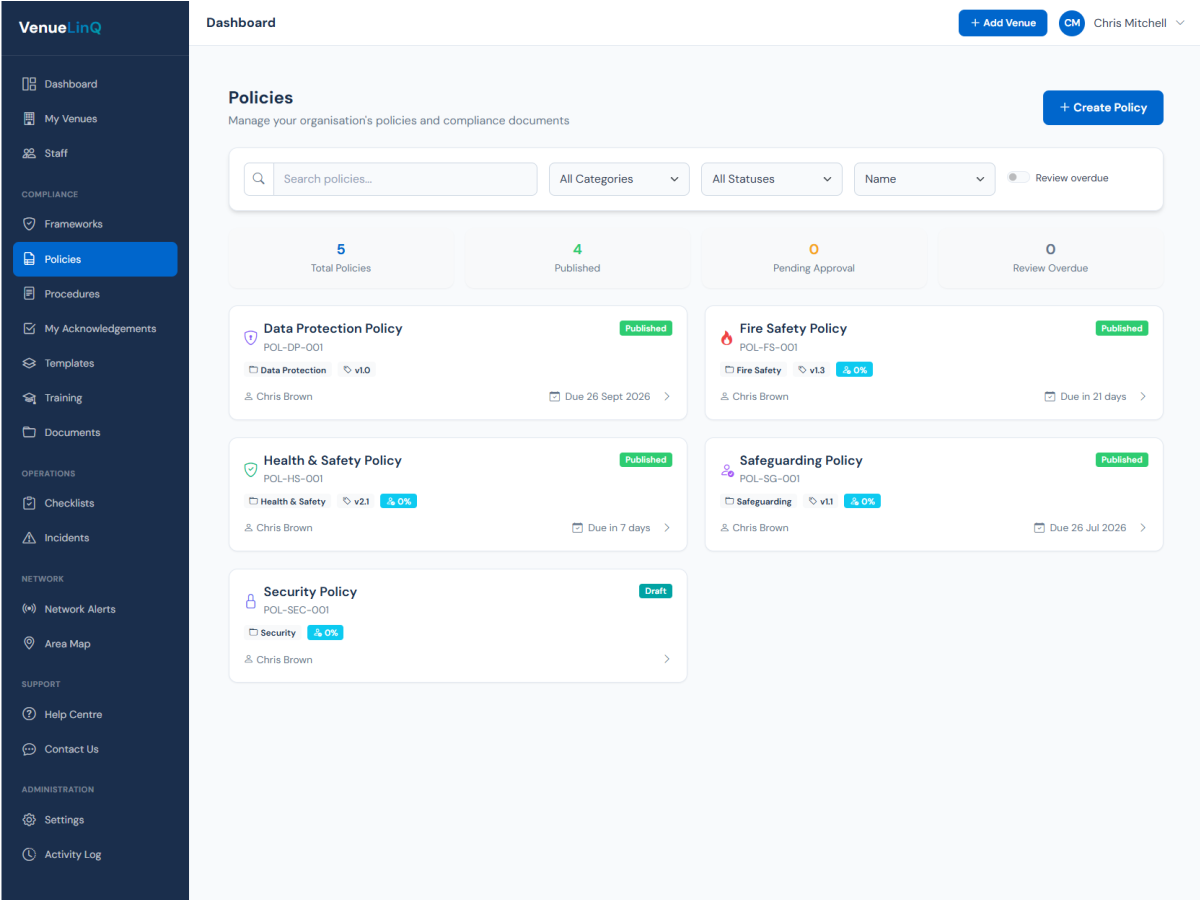Screen dimensions: 1200x900
Task: Open the Activity Log
Action: (73, 854)
